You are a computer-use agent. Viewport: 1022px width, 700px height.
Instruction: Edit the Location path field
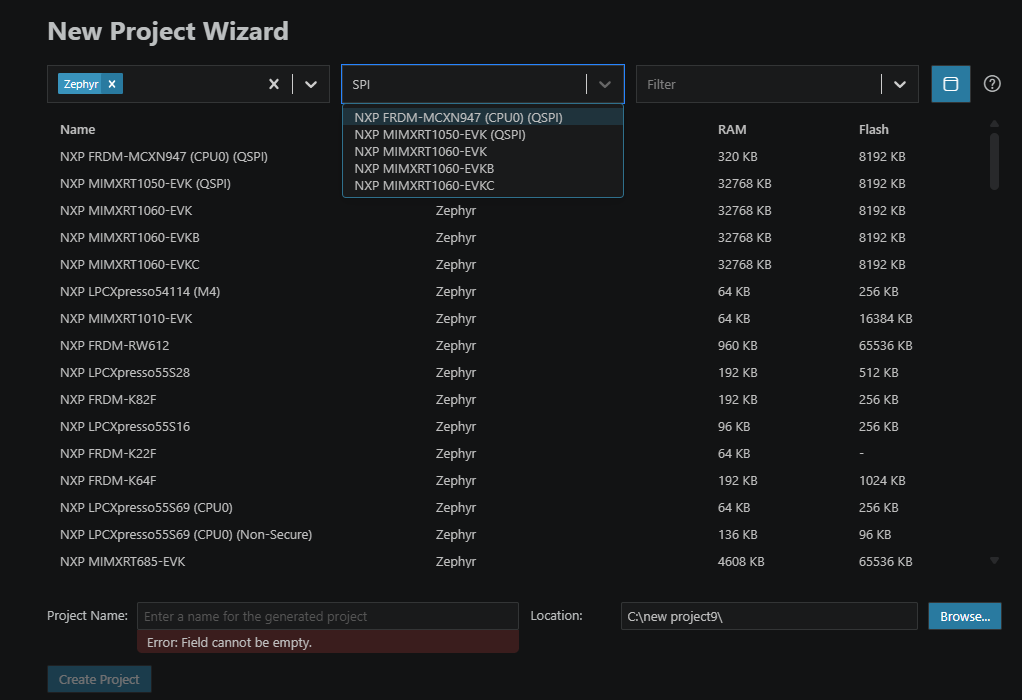[769, 616]
